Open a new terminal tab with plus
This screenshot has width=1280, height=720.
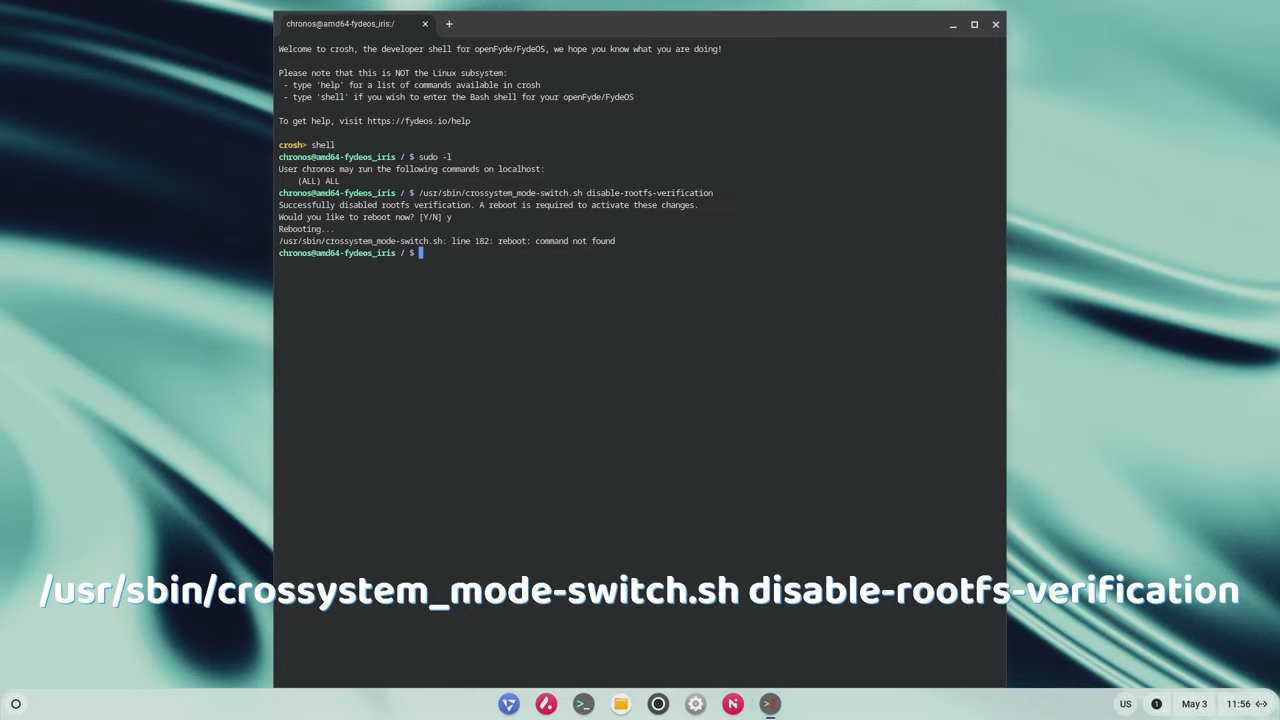449,24
